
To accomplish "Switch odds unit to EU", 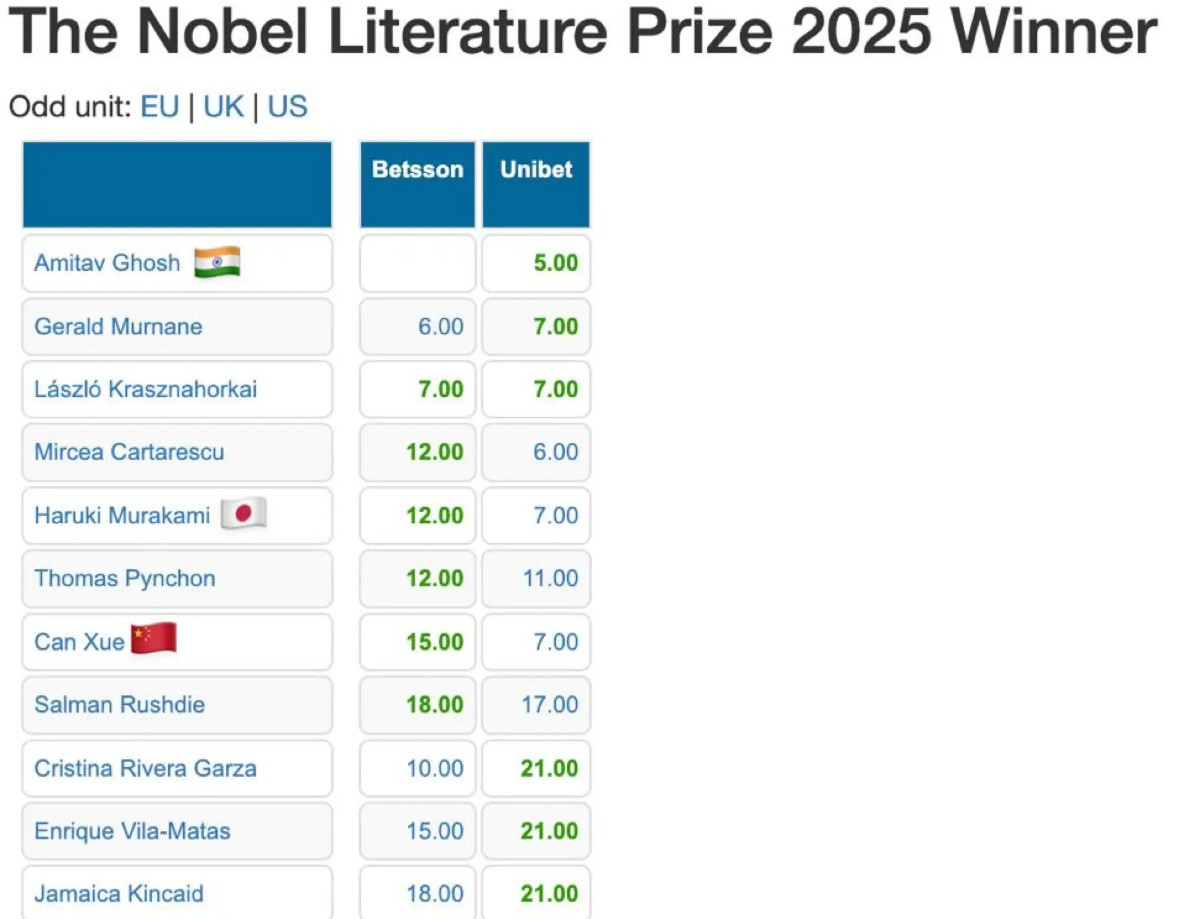I will 159,107.
